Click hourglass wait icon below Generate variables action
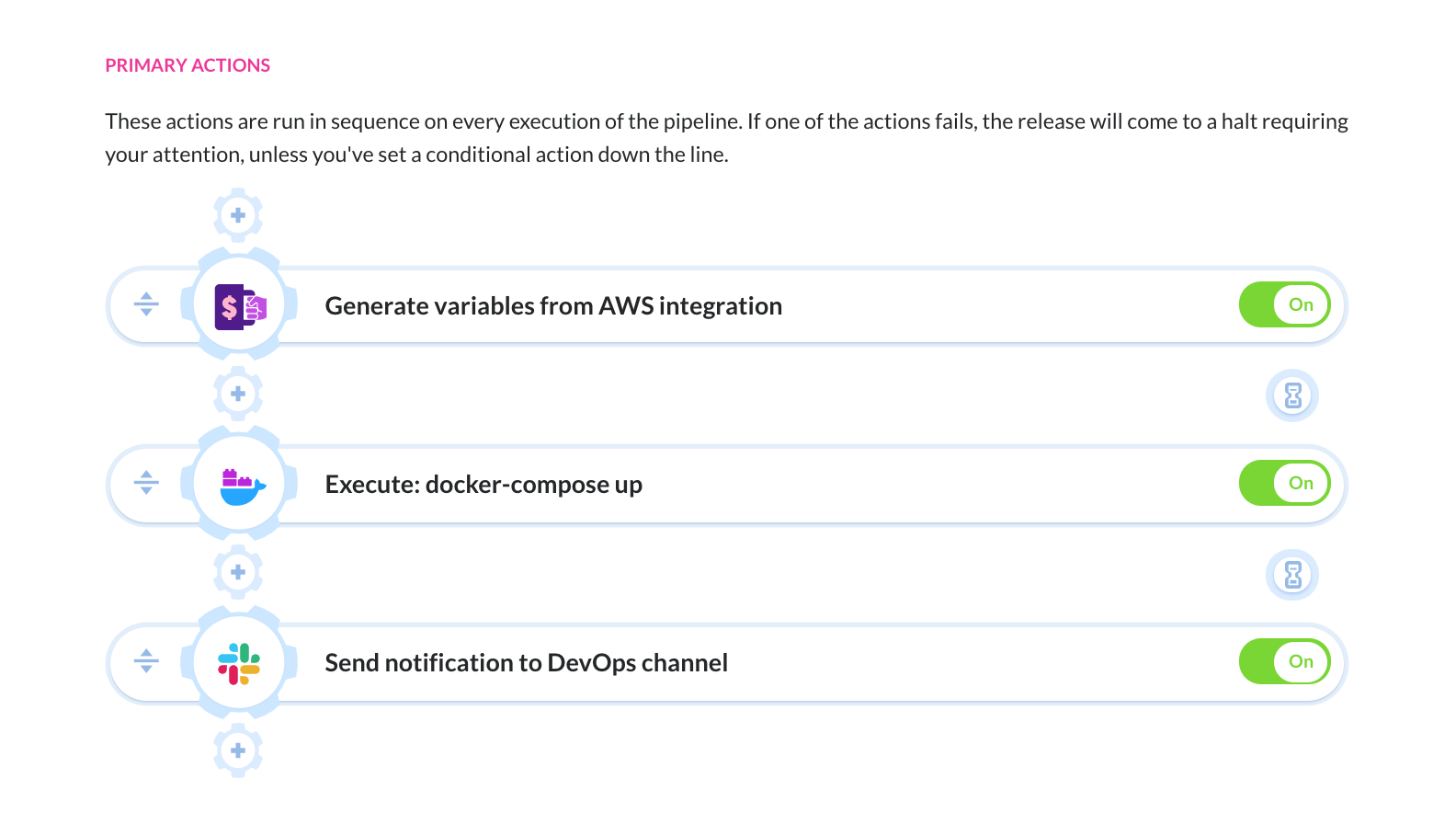 (x=1292, y=395)
